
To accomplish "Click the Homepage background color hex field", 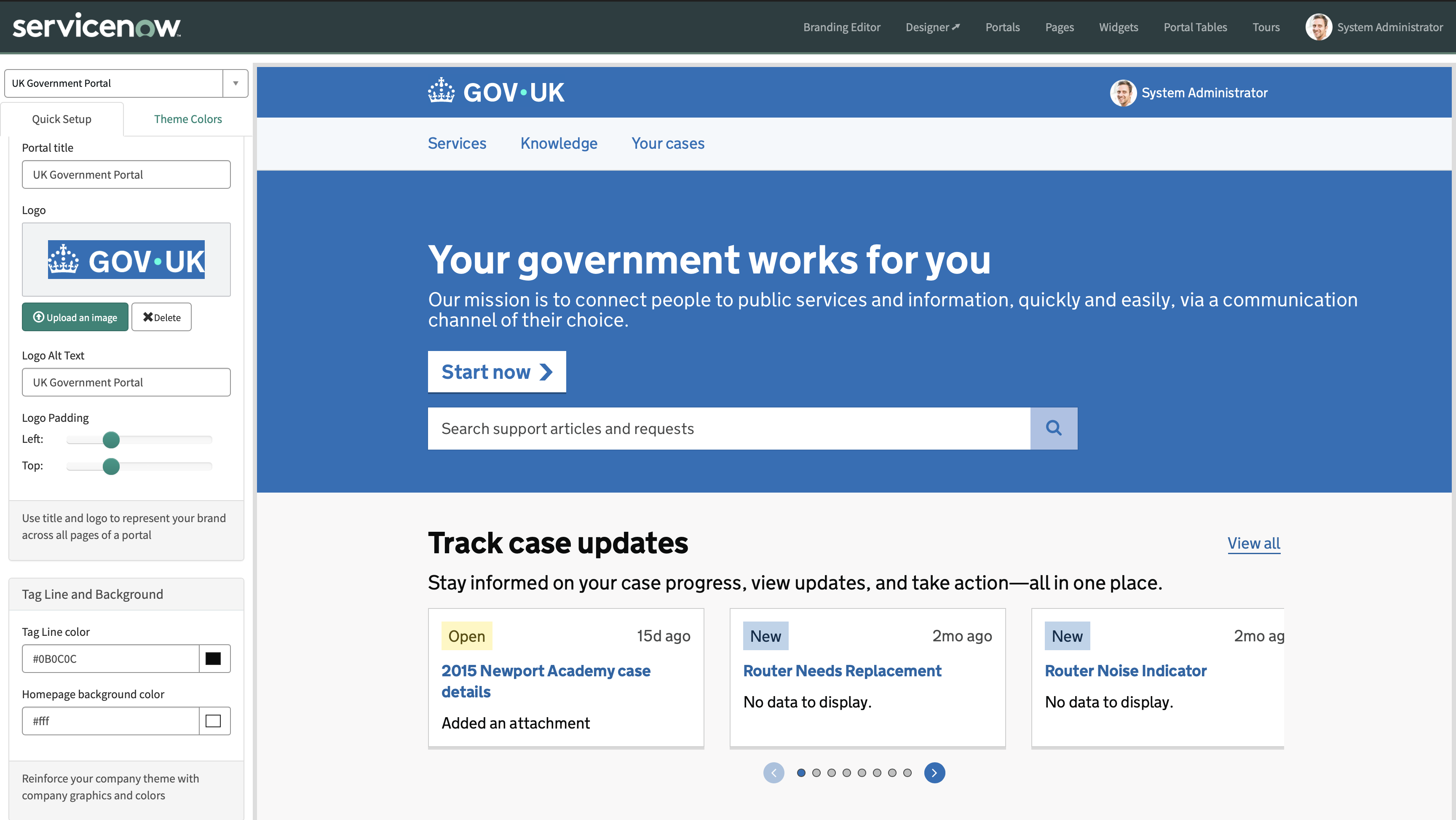I will pyautogui.click(x=111, y=721).
